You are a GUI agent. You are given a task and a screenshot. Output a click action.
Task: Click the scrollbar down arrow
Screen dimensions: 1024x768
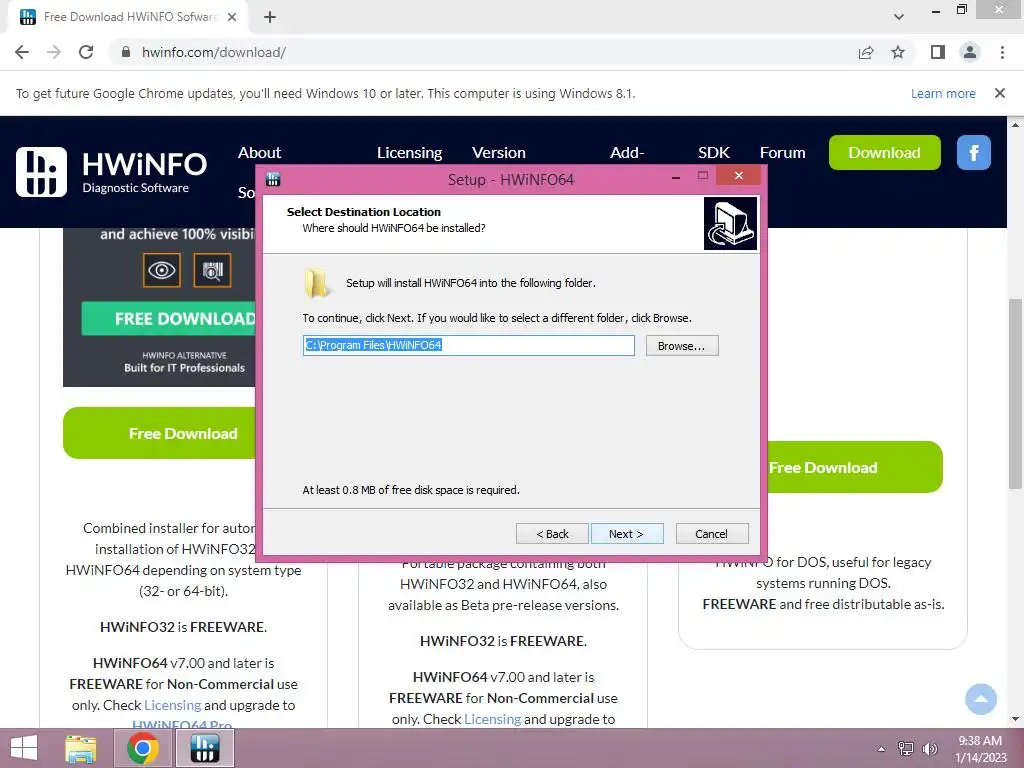(x=1015, y=720)
